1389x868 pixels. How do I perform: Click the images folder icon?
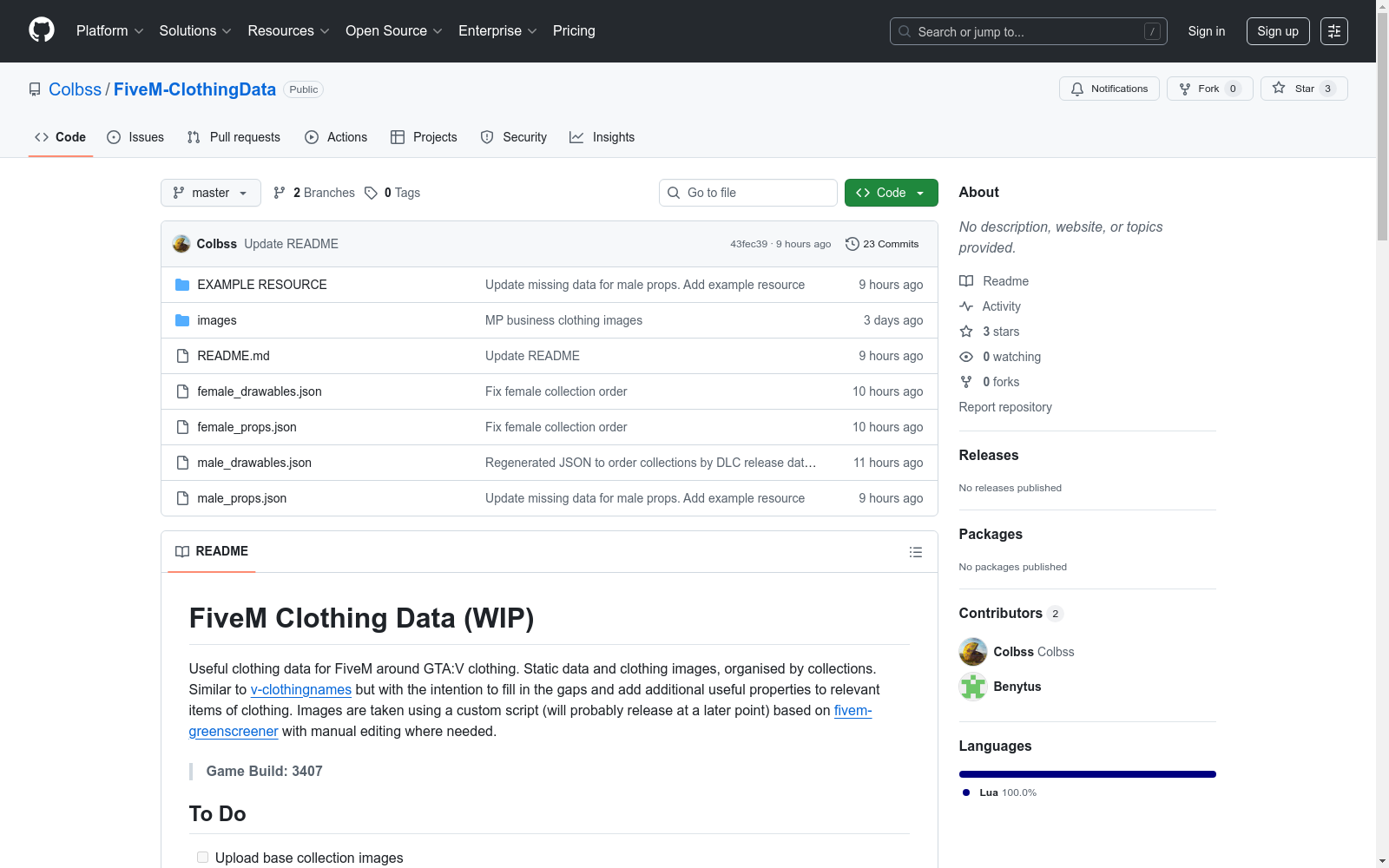click(182, 320)
